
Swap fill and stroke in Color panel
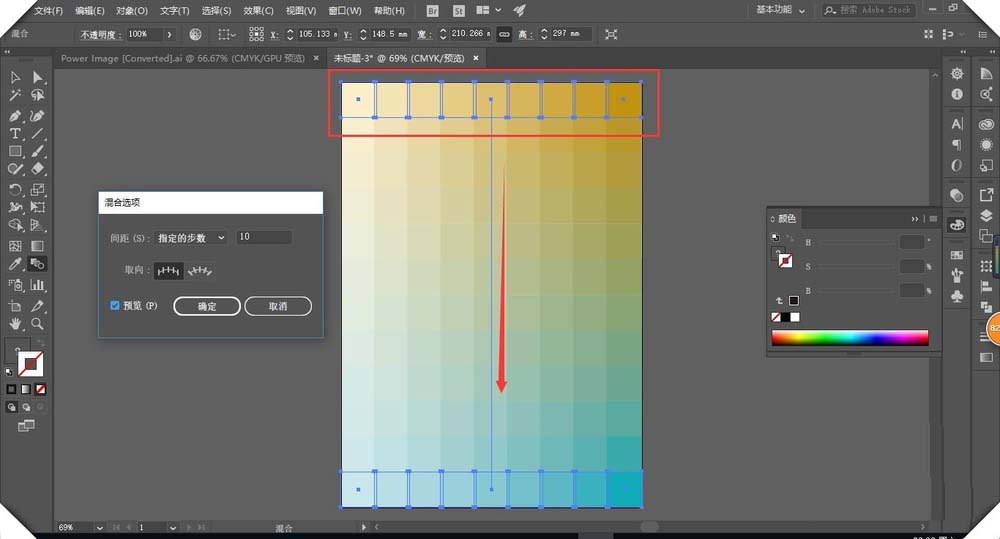pyautogui.click(x=790, y=239)
